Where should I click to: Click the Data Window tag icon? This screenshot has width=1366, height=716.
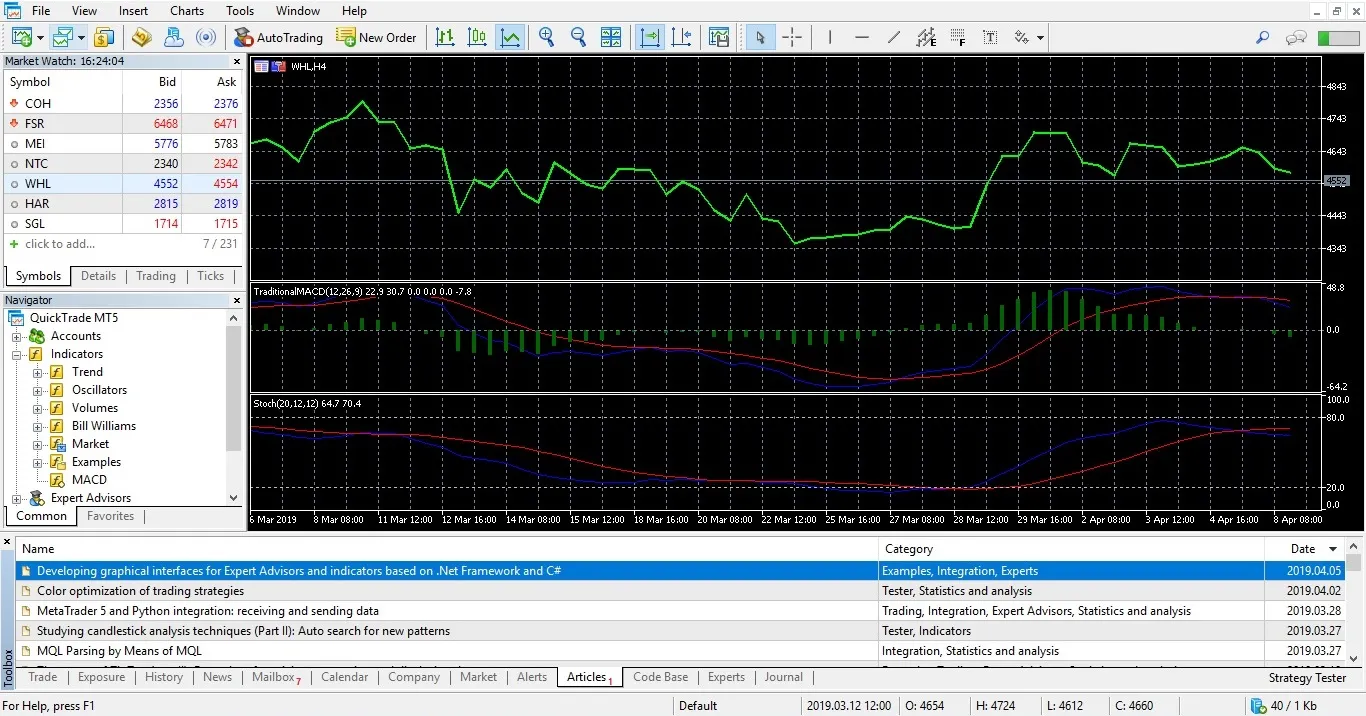(141, 37)
